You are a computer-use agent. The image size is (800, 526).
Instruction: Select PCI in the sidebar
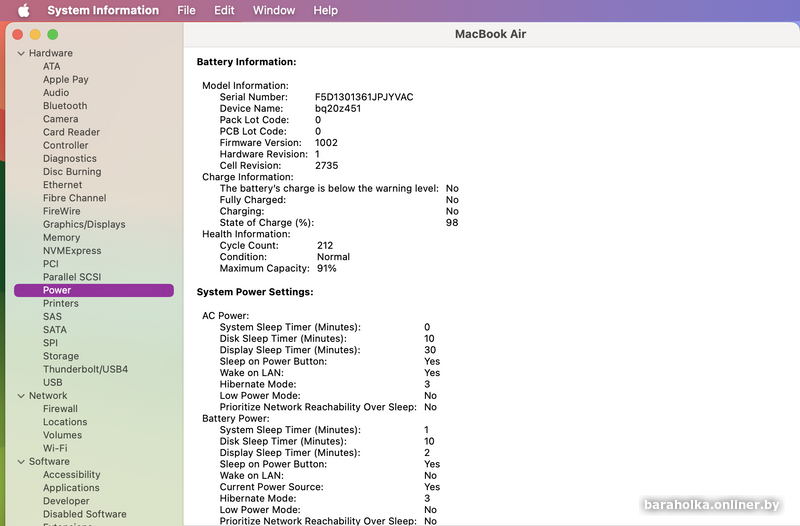[51, 264]
